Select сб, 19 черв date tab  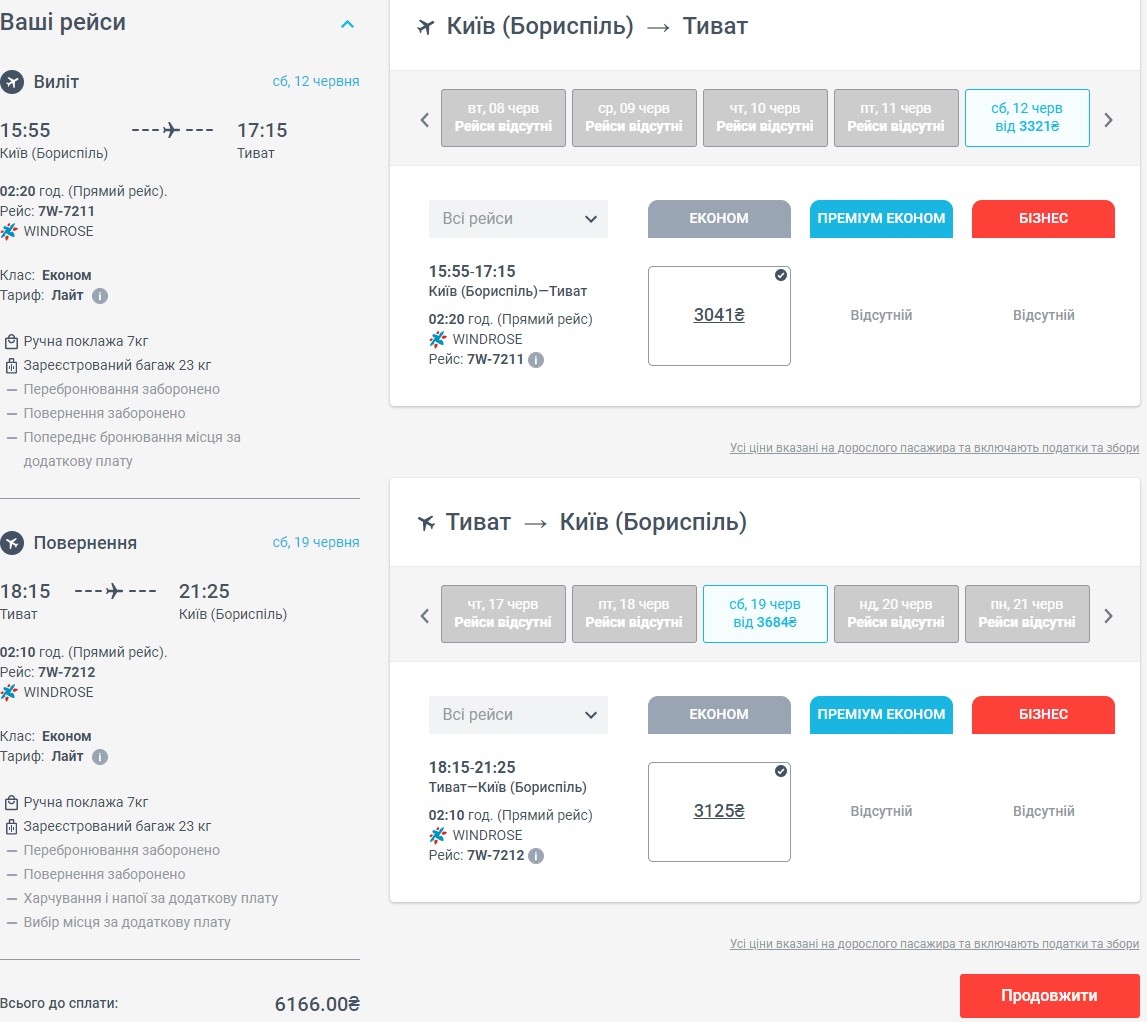point(765,614)
